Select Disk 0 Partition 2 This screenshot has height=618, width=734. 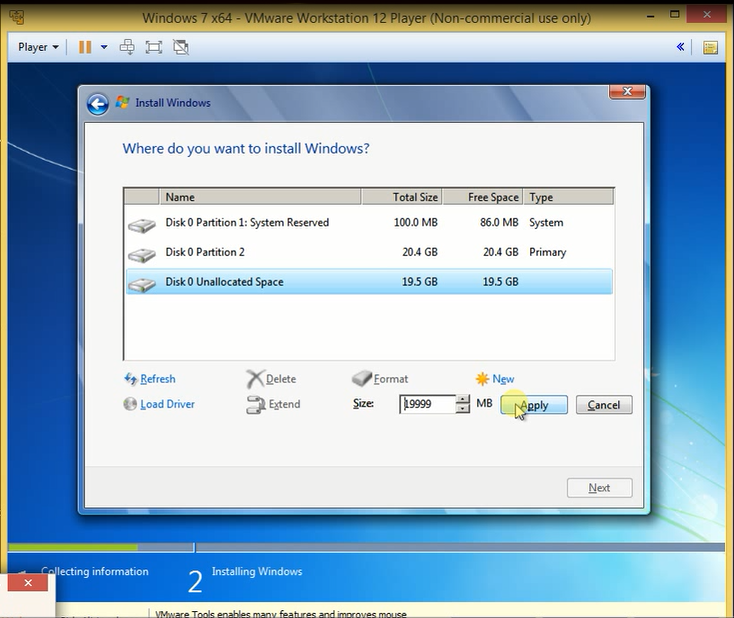pos(369,252)
